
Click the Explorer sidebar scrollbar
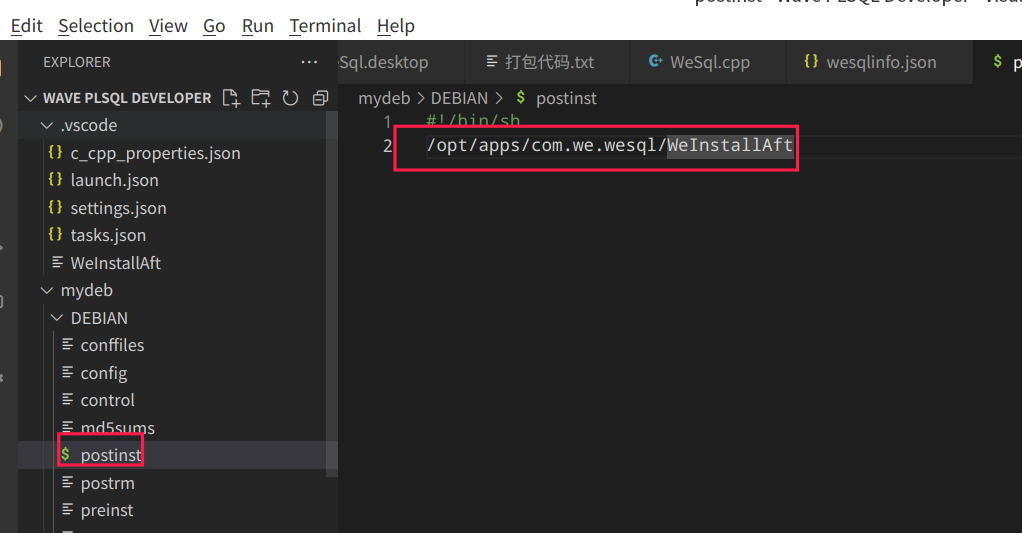pyautogui.click(x=332, y=293)
